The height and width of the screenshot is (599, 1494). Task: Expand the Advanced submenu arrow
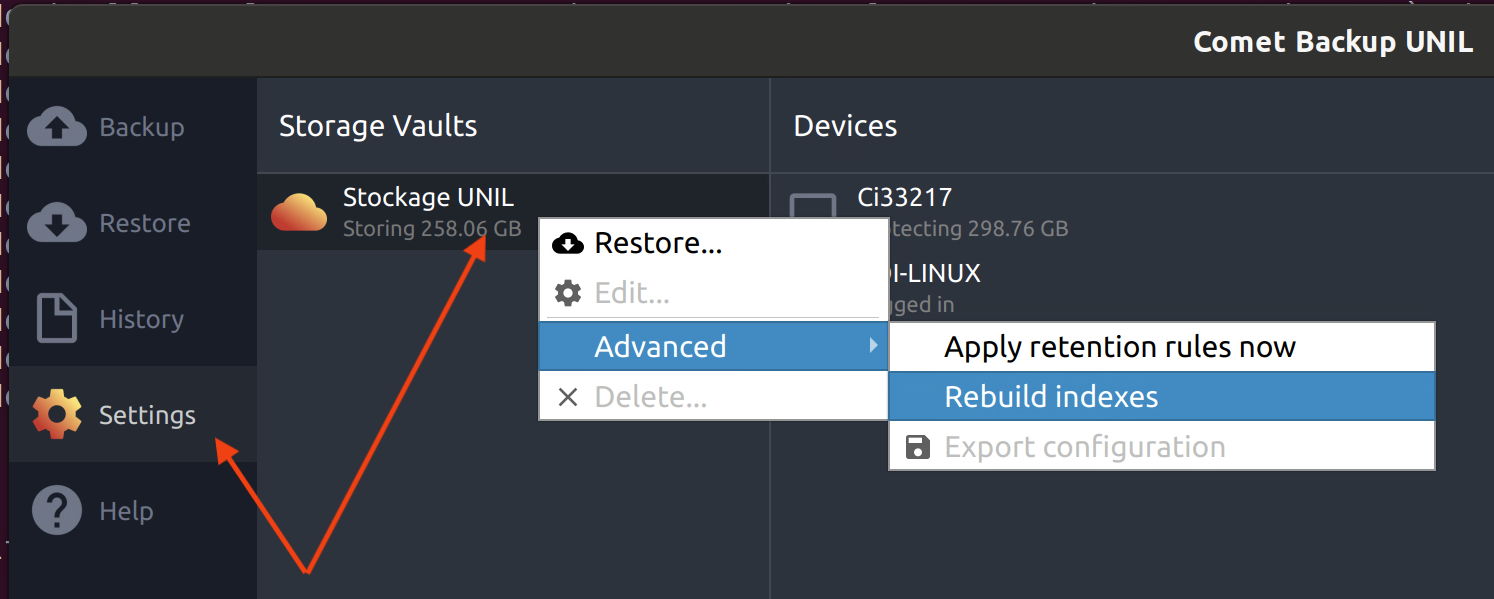click(x=873, y=345)
